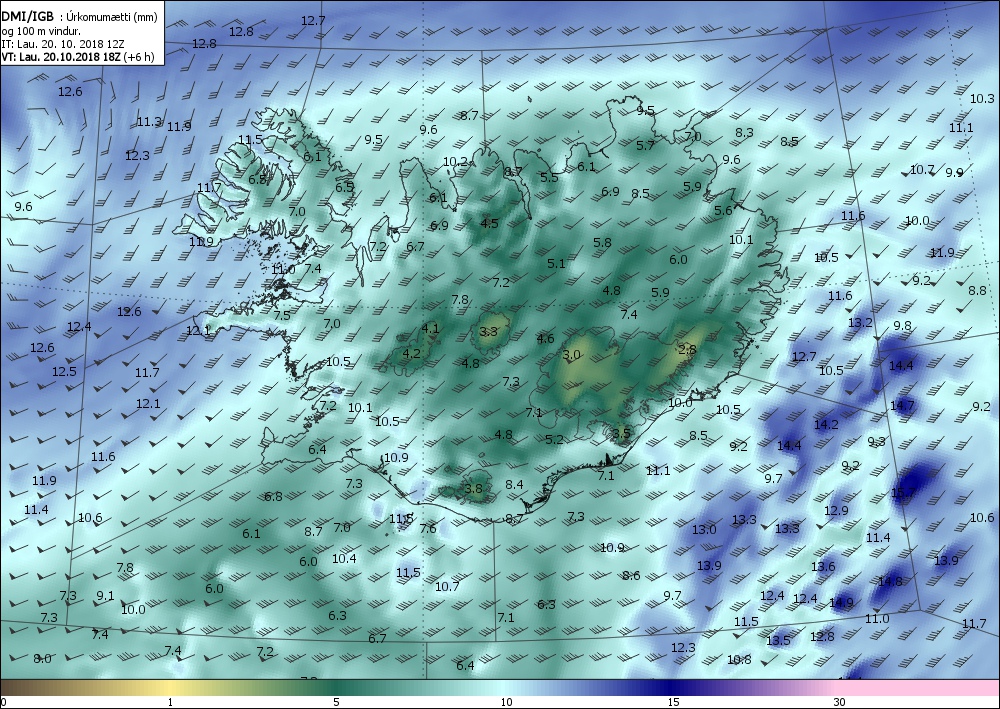Click the 13.5 value on the map
The image size is (1000, 709).
778,641
